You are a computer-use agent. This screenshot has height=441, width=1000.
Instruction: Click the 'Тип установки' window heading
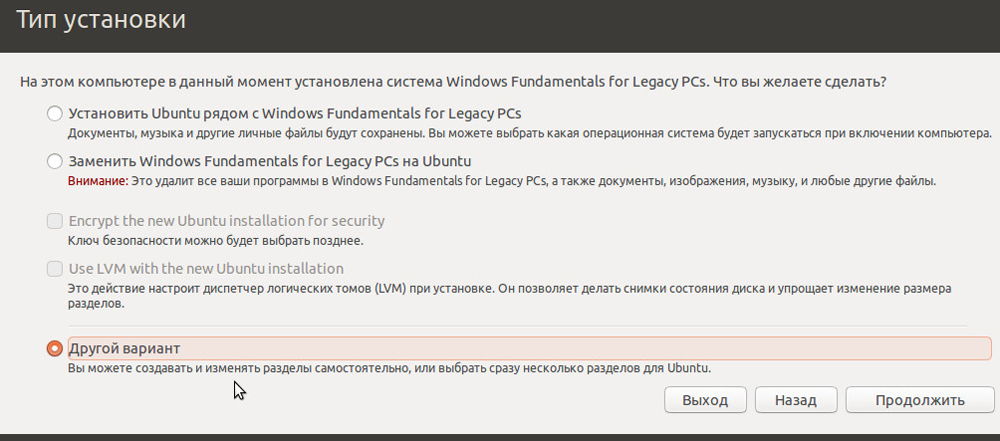coord(100,20)
